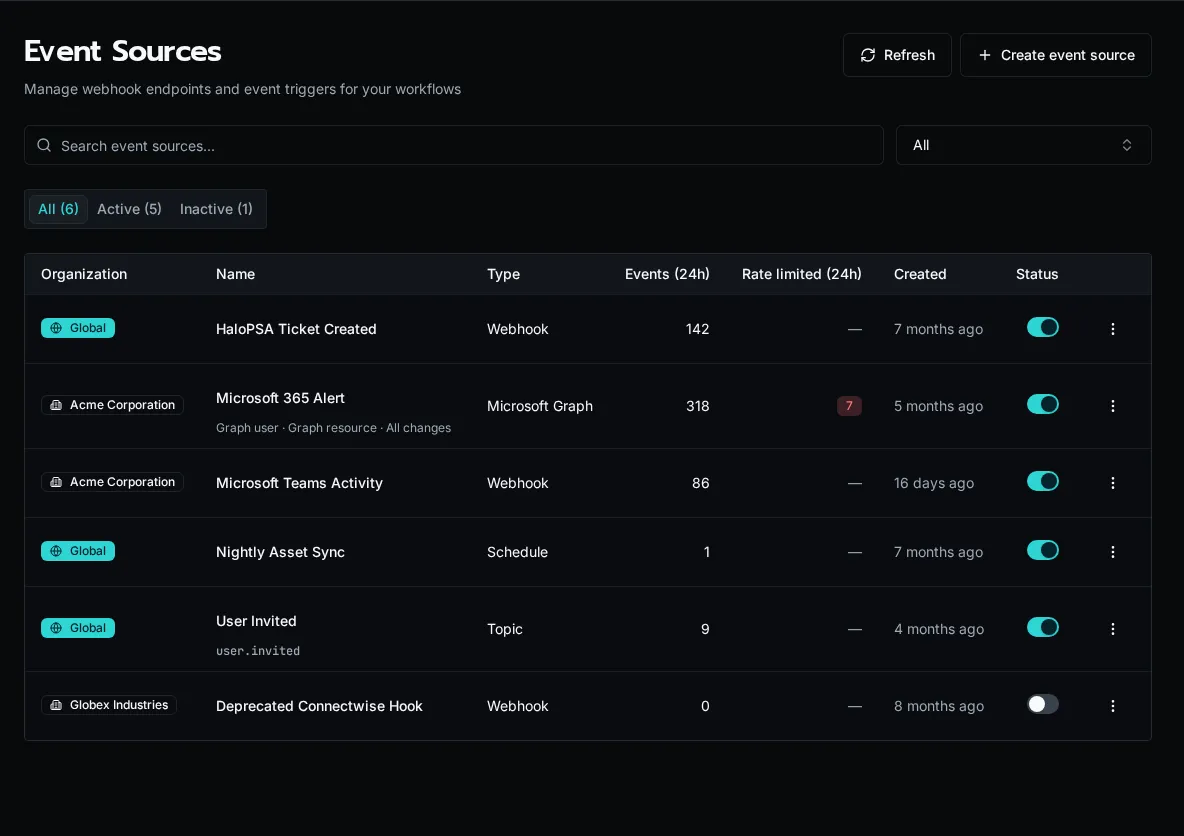Disable the HaloPSA Ticket Created event source
Image resolution: width=1184 pixels, height=836 pixels.
coord(1042,327)
